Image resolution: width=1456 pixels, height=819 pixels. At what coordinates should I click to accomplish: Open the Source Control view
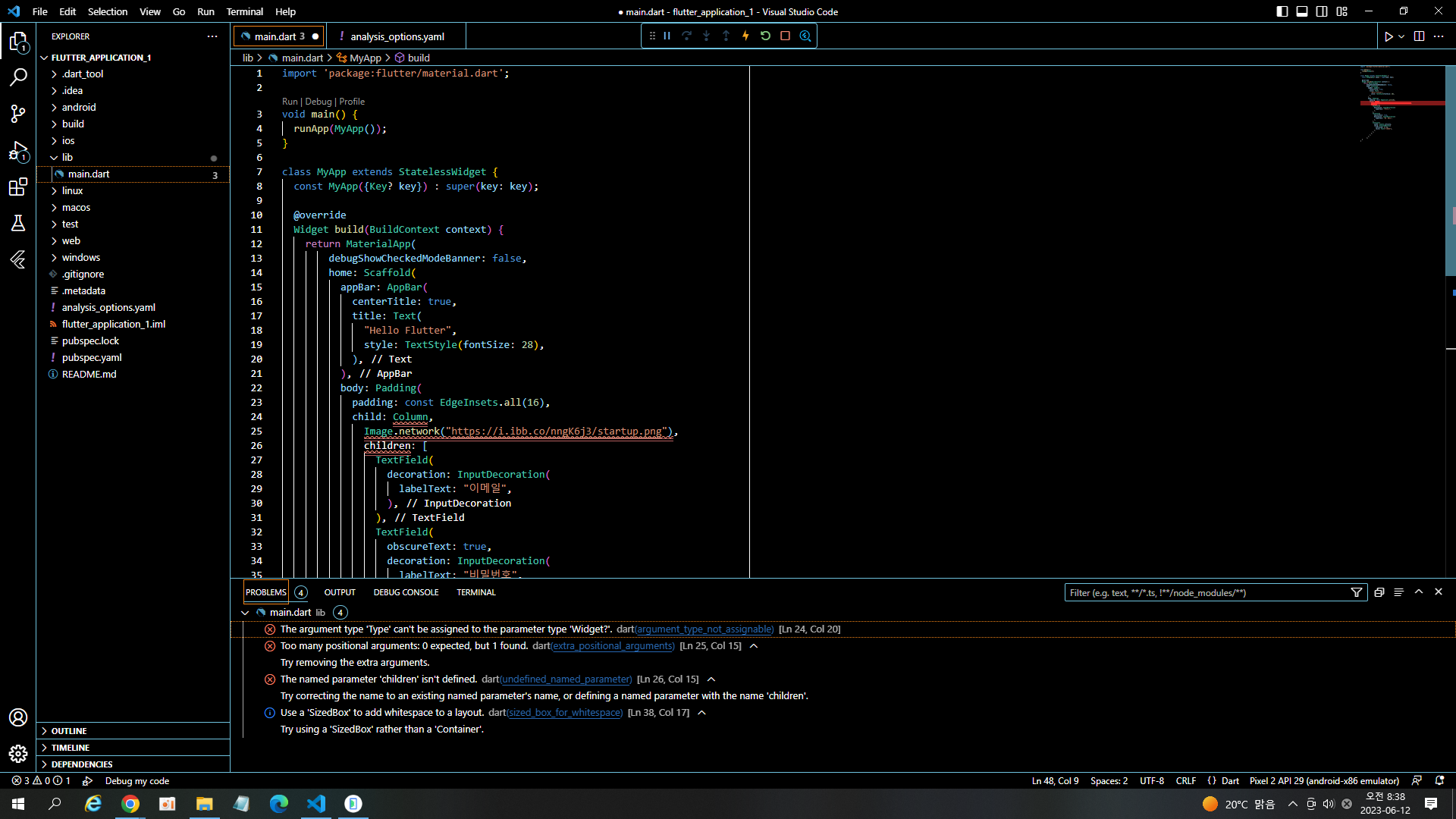[x=18, y=114]
